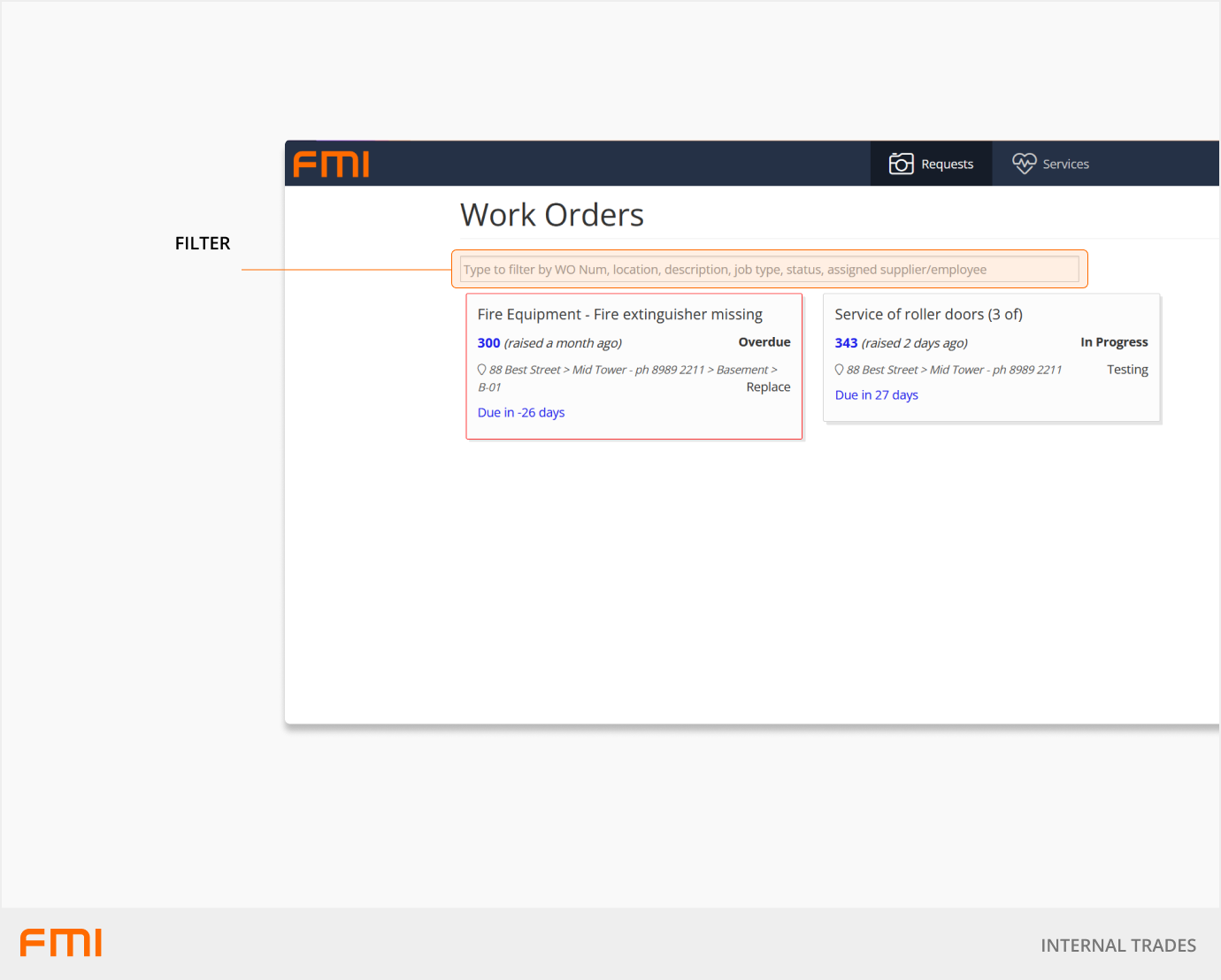This screenshot has height=980, width=1221.
Task: Click the 'Due in 27 days' text
Action: 876,395
